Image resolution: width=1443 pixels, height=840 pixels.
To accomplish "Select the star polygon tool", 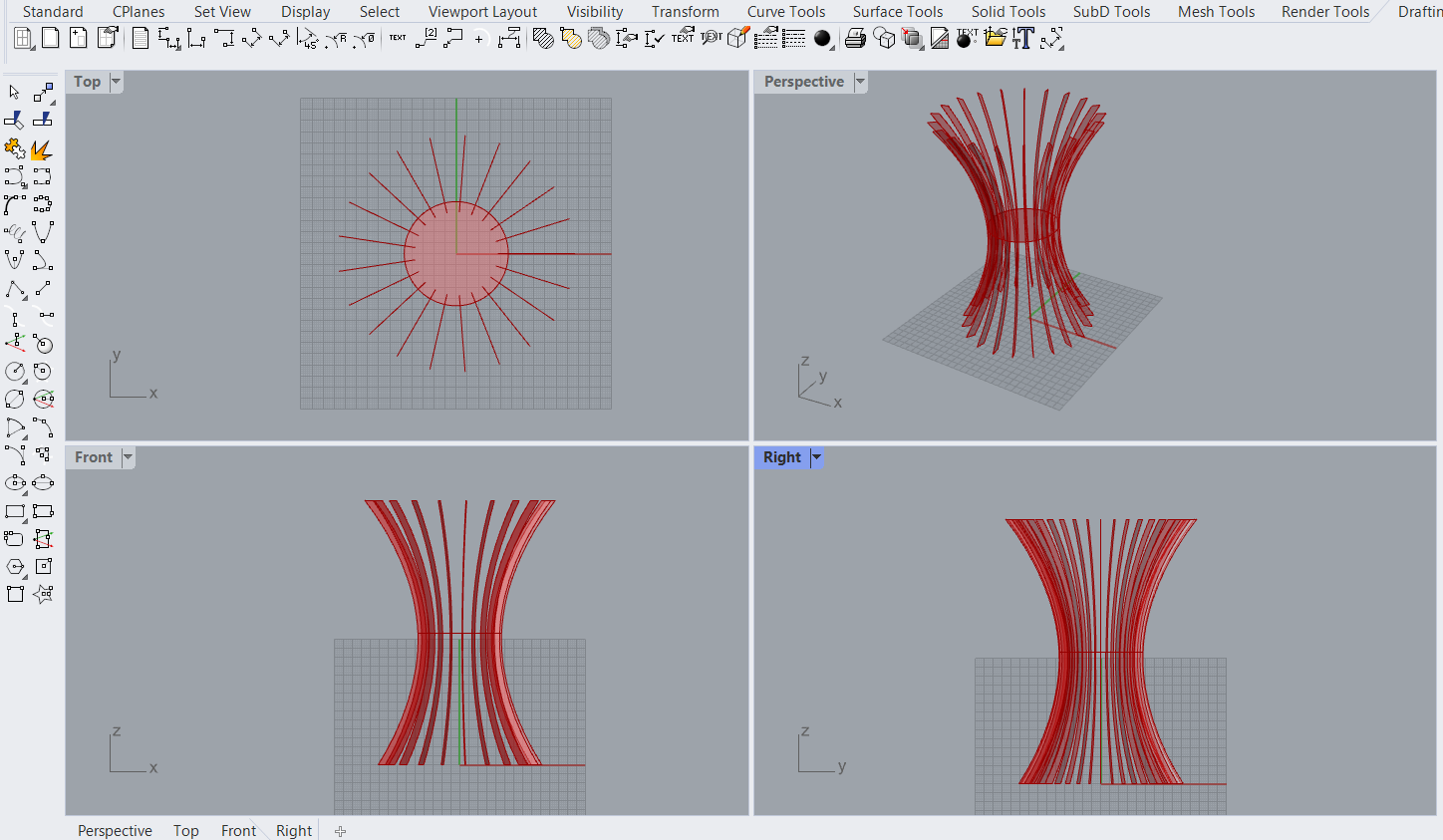I will coord(43,595).
